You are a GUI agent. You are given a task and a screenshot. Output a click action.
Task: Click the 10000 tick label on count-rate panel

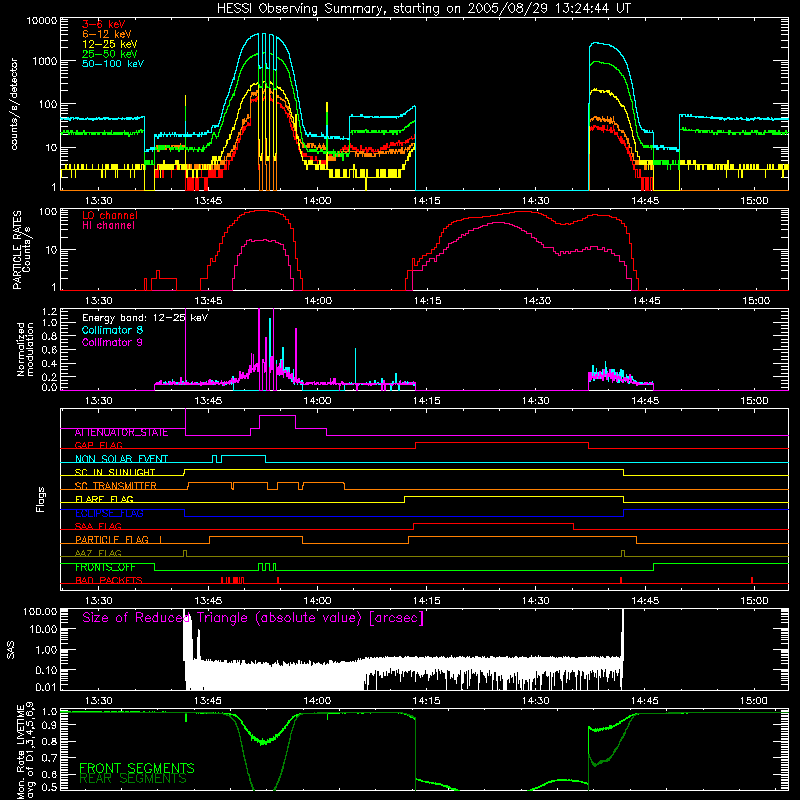click(x=42, y=21)
